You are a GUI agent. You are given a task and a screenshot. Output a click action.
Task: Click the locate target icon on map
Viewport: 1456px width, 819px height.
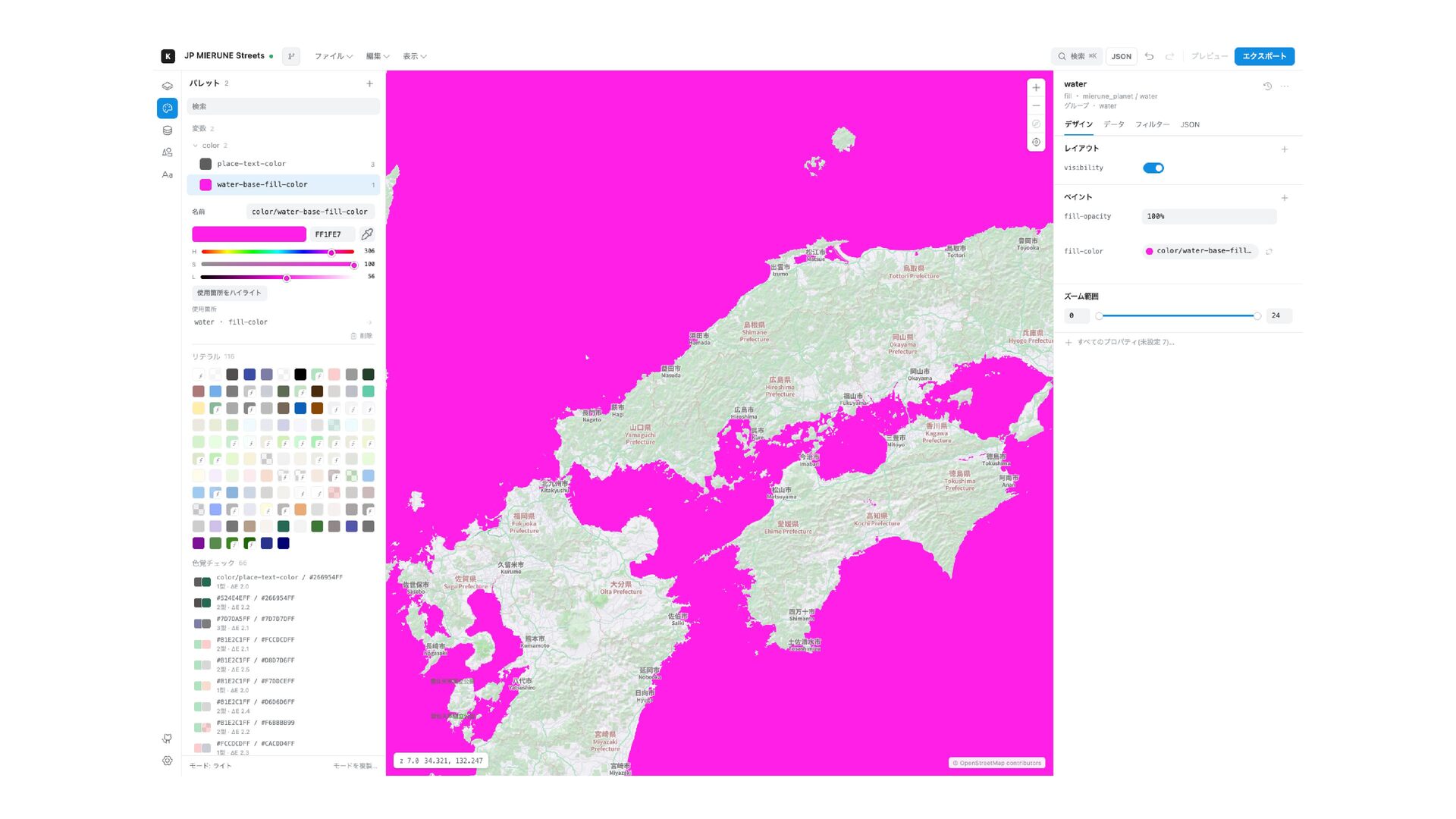[x=1036, y=142]
